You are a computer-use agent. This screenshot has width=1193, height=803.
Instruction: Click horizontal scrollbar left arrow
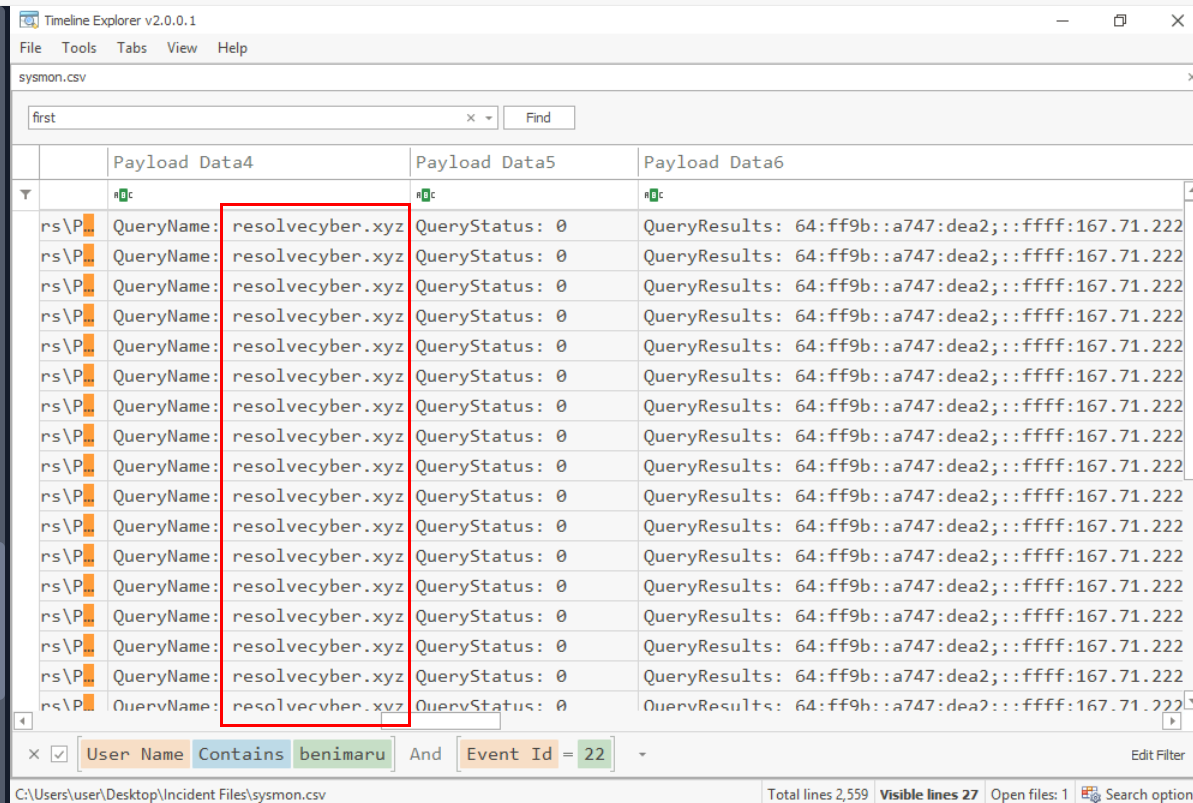point(24,721)
